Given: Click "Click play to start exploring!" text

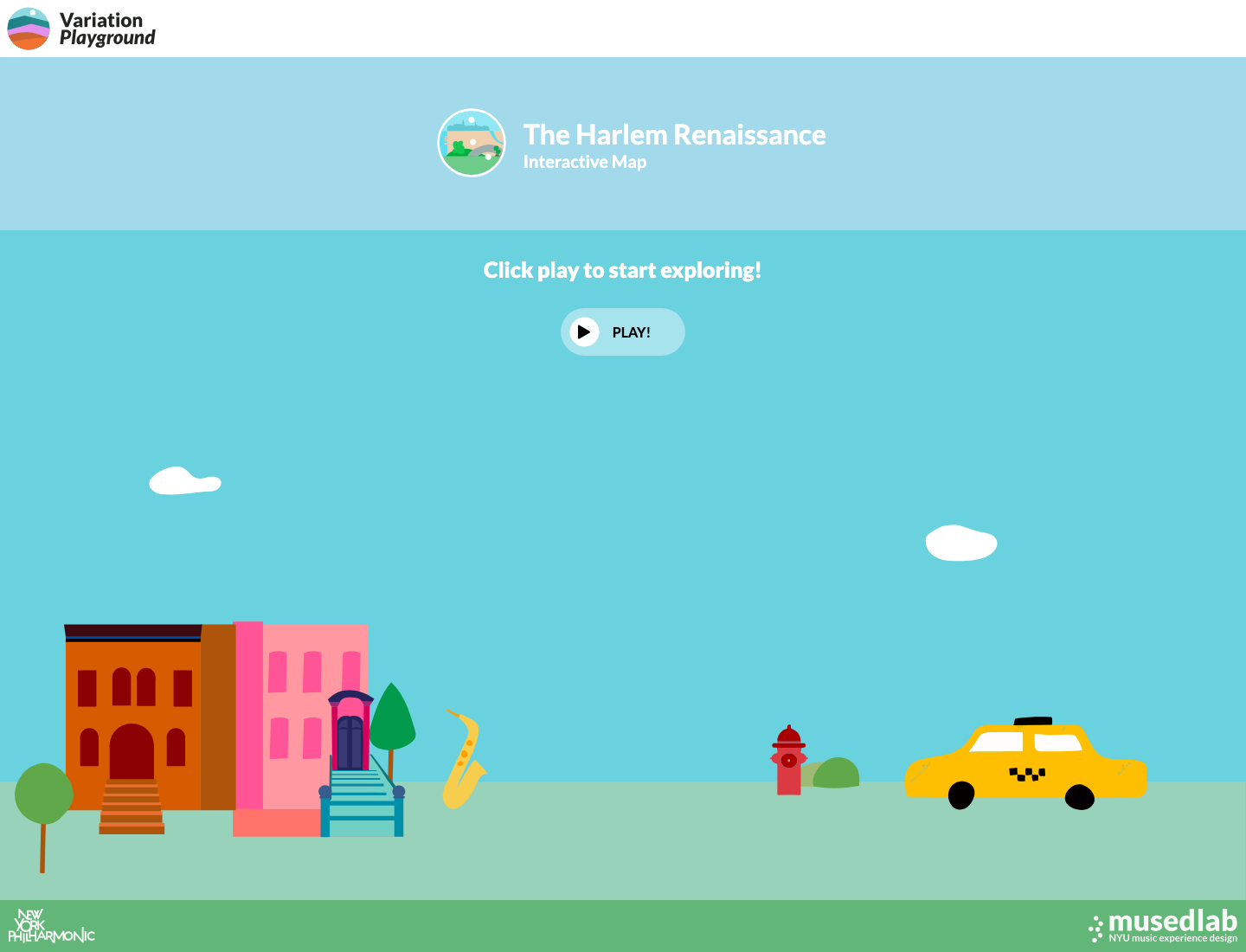Looking at the screenshot, I should pos(623,270).
